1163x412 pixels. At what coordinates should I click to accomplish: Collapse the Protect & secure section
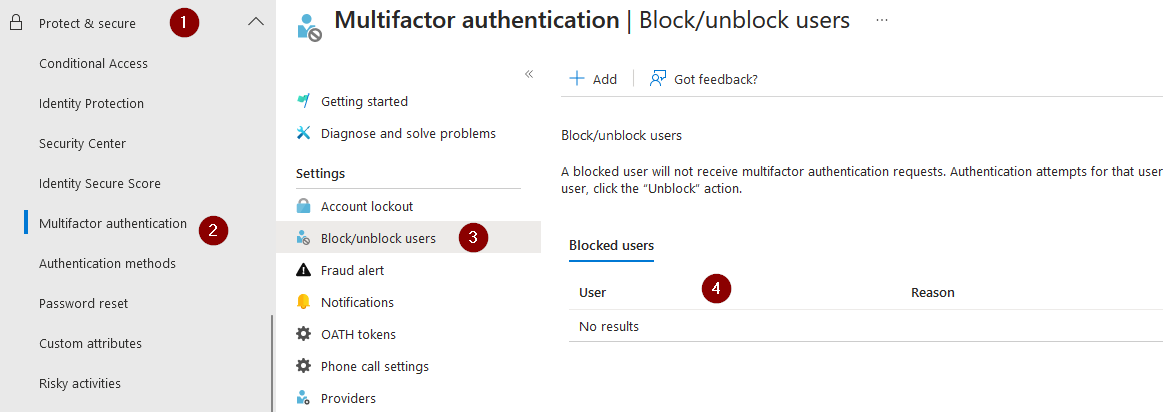click(x=255, y=22)
